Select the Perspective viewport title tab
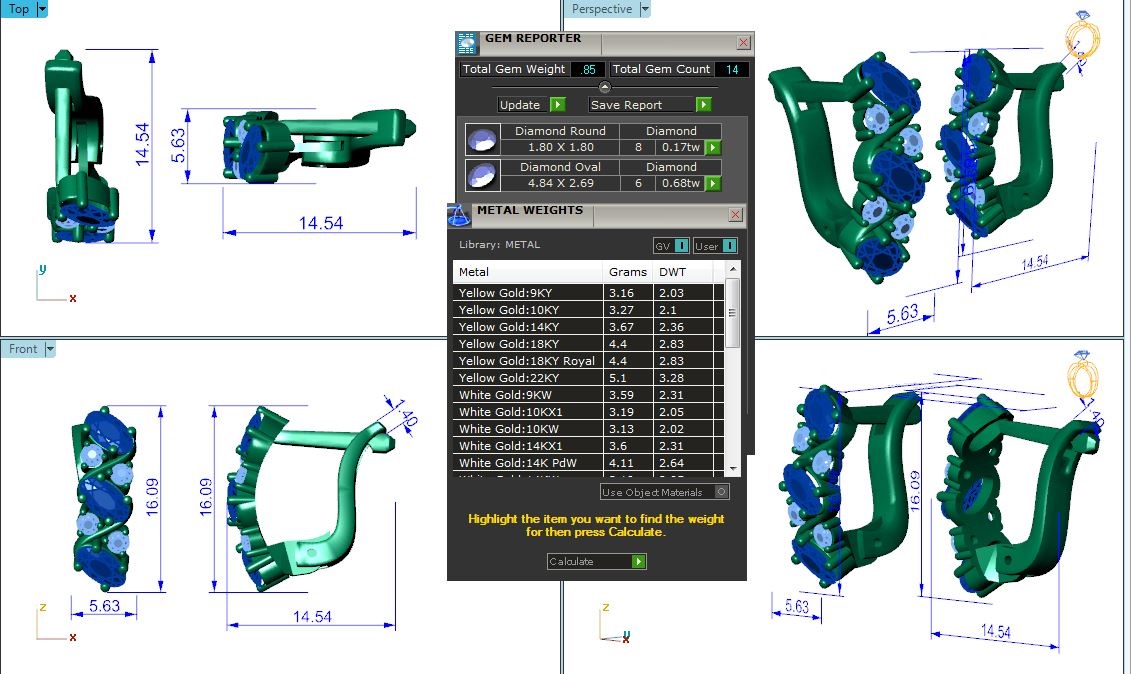 pyautogui.click(x=601, y=9)
